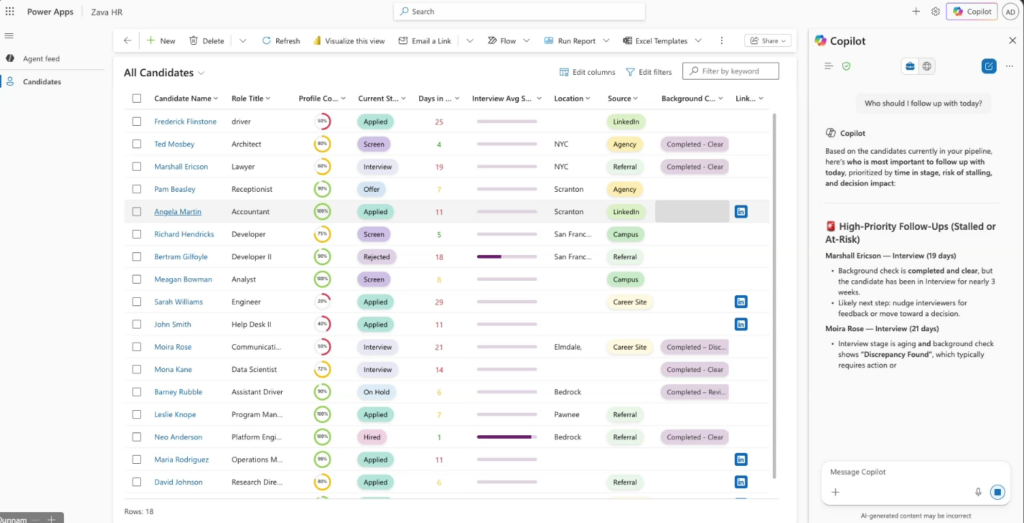Open Candidates in the left navigation
1024x523 pixels.
42,81
